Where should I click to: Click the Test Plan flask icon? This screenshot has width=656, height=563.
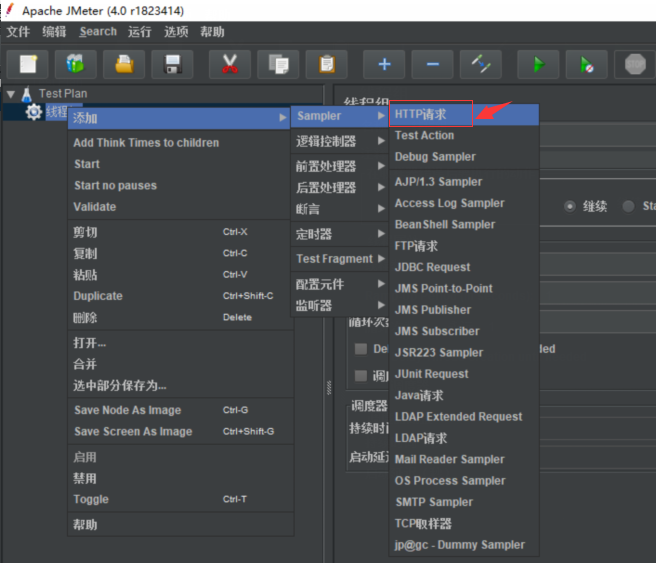point(27,94)
